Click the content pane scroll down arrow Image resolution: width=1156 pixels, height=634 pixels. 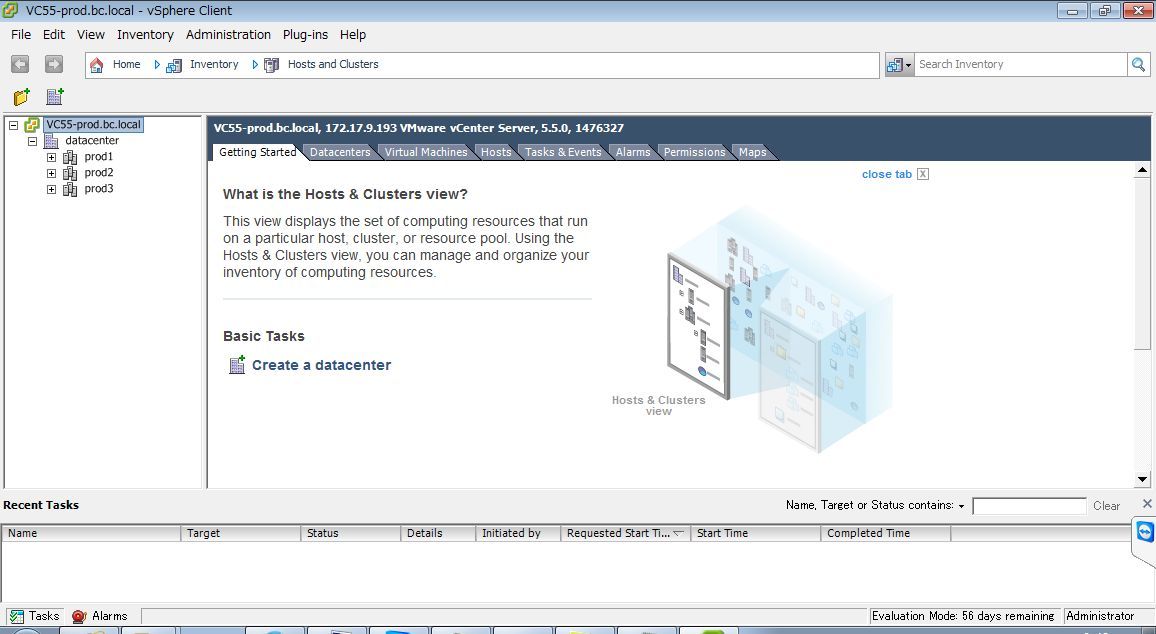coord(1142,479)
